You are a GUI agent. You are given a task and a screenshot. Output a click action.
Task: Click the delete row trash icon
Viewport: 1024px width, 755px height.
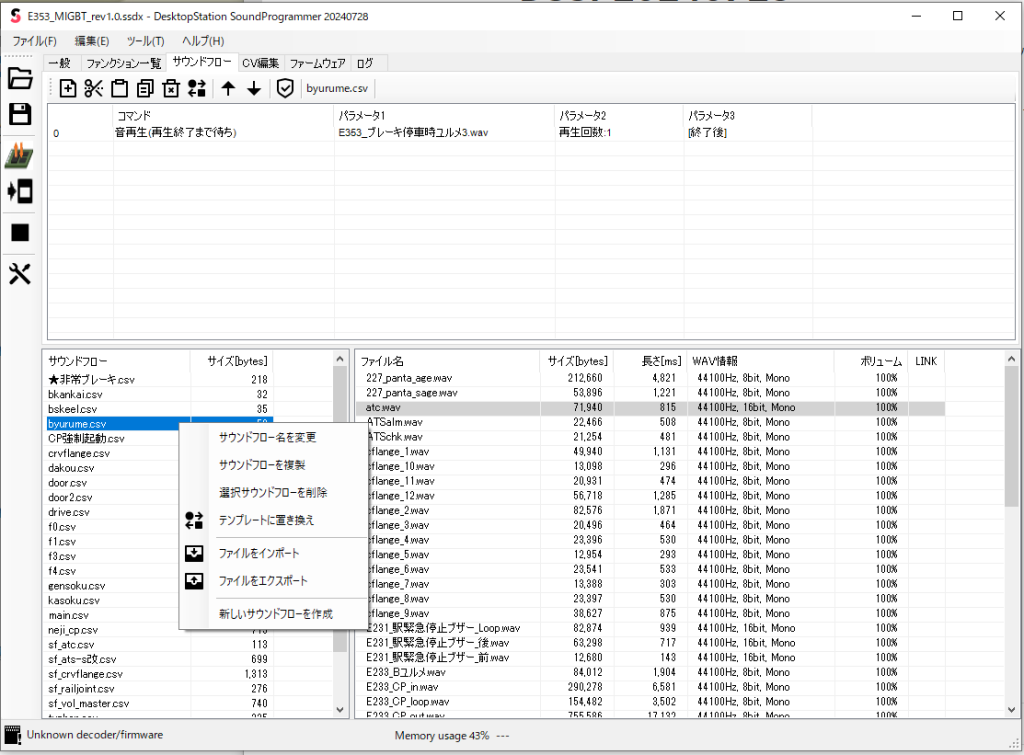(171, 89)
